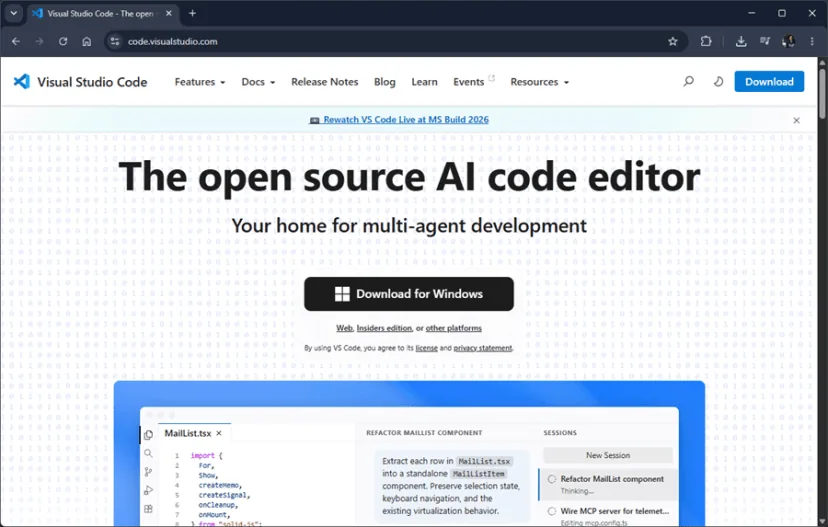Click the Visual Studio Code brand text

tap(92, 82)
